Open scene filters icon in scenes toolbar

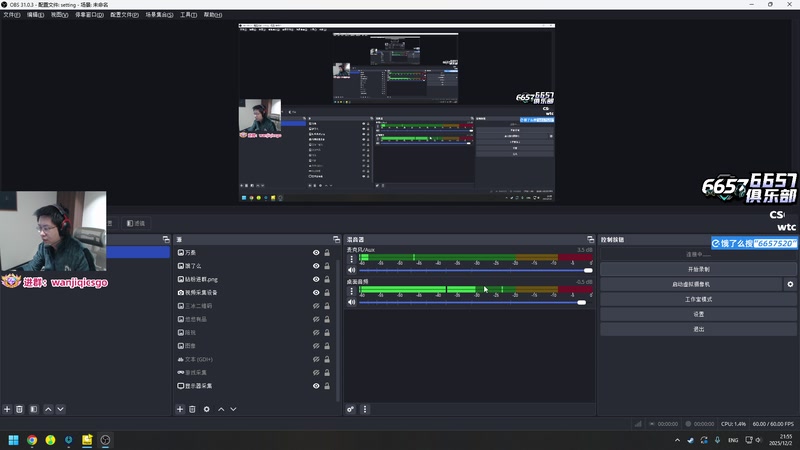[x=34, y=409]
